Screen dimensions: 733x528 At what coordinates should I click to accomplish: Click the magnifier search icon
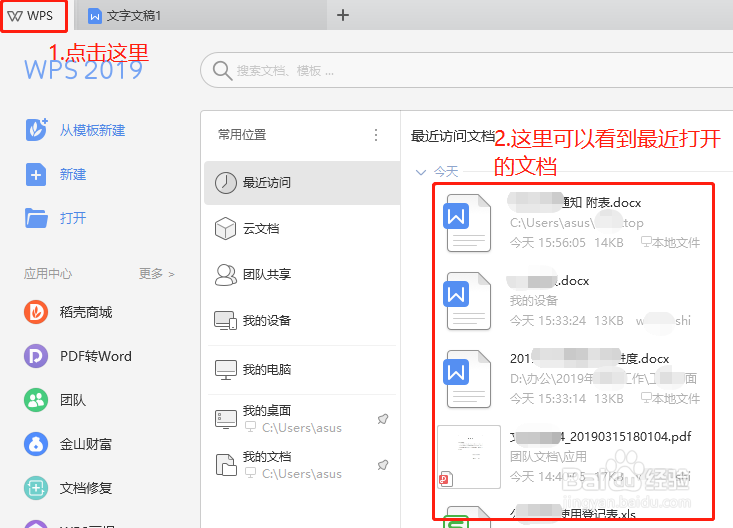point(222,71)
